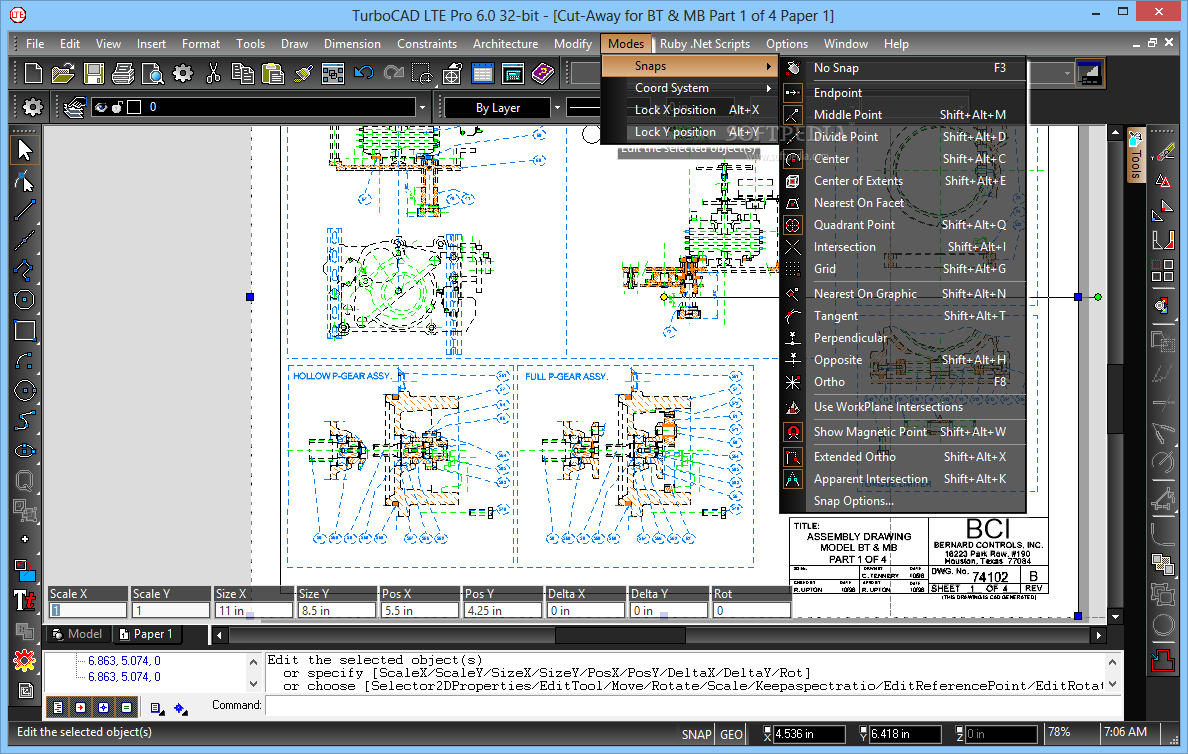Viewport: 1188px width, 754px height.
Task: Expand the Snaps submenu entry
Action: 689,66
